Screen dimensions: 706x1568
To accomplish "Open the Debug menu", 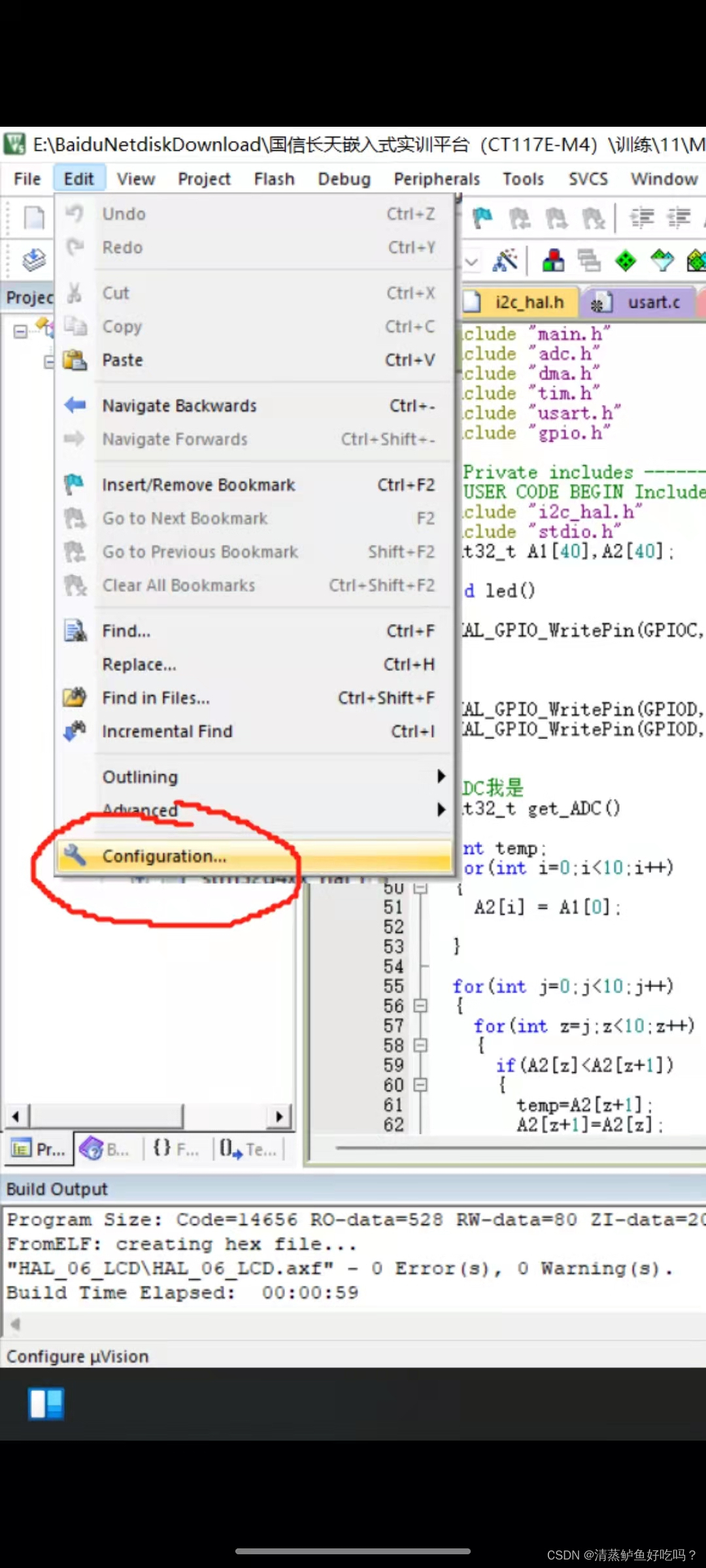I will click(x=344, y=179).
